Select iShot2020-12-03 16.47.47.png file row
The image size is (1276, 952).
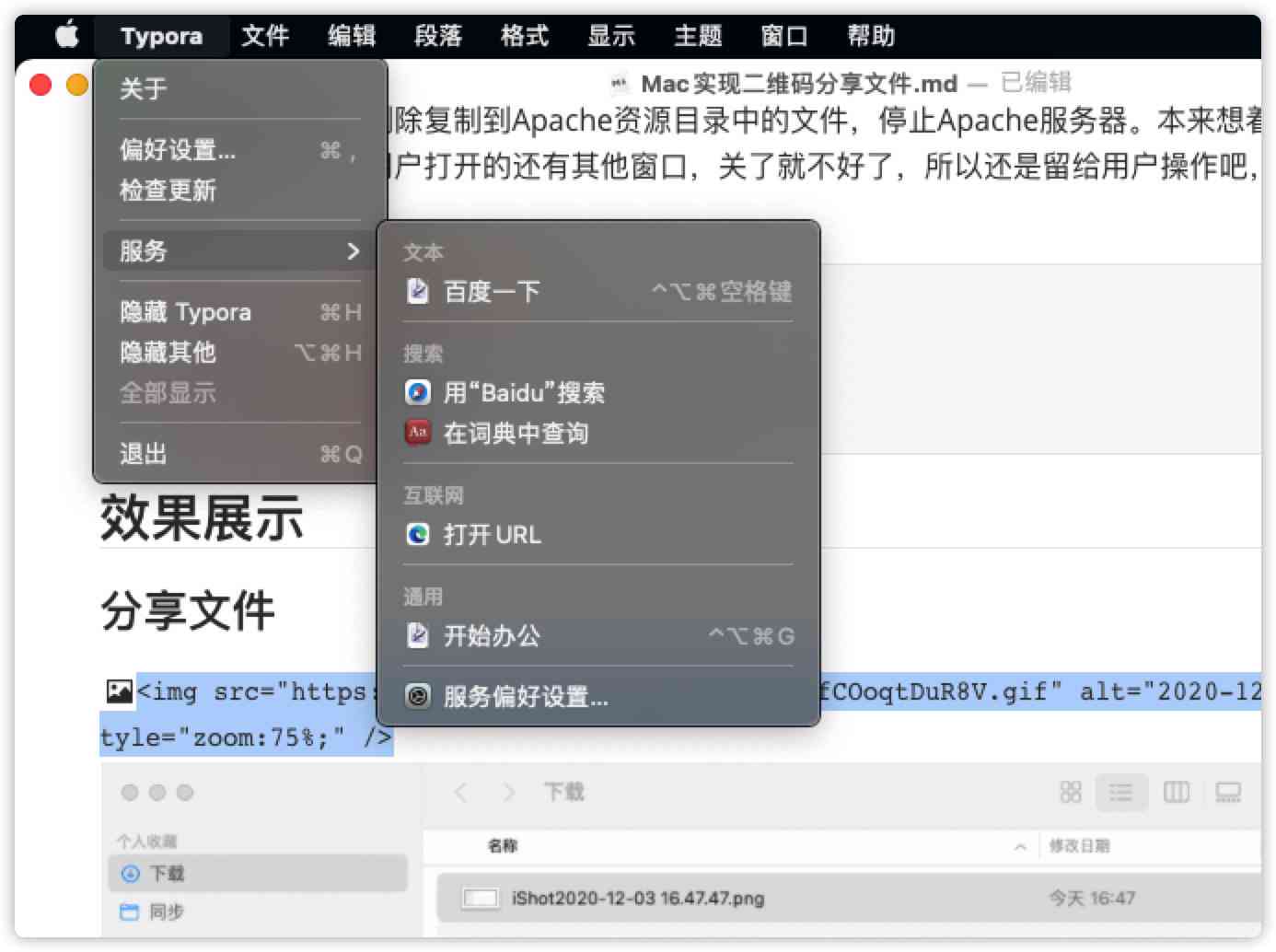click(847, 898)
